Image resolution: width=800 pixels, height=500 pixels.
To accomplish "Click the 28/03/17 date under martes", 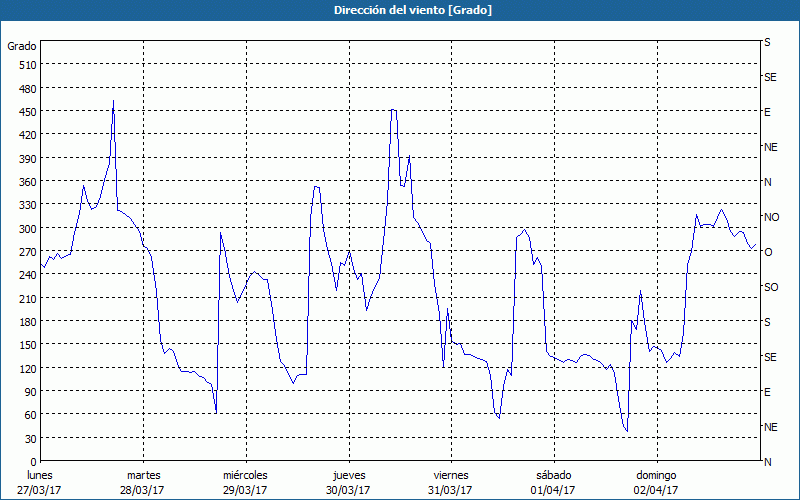I will pyautogui.click(x=143, y=490).
